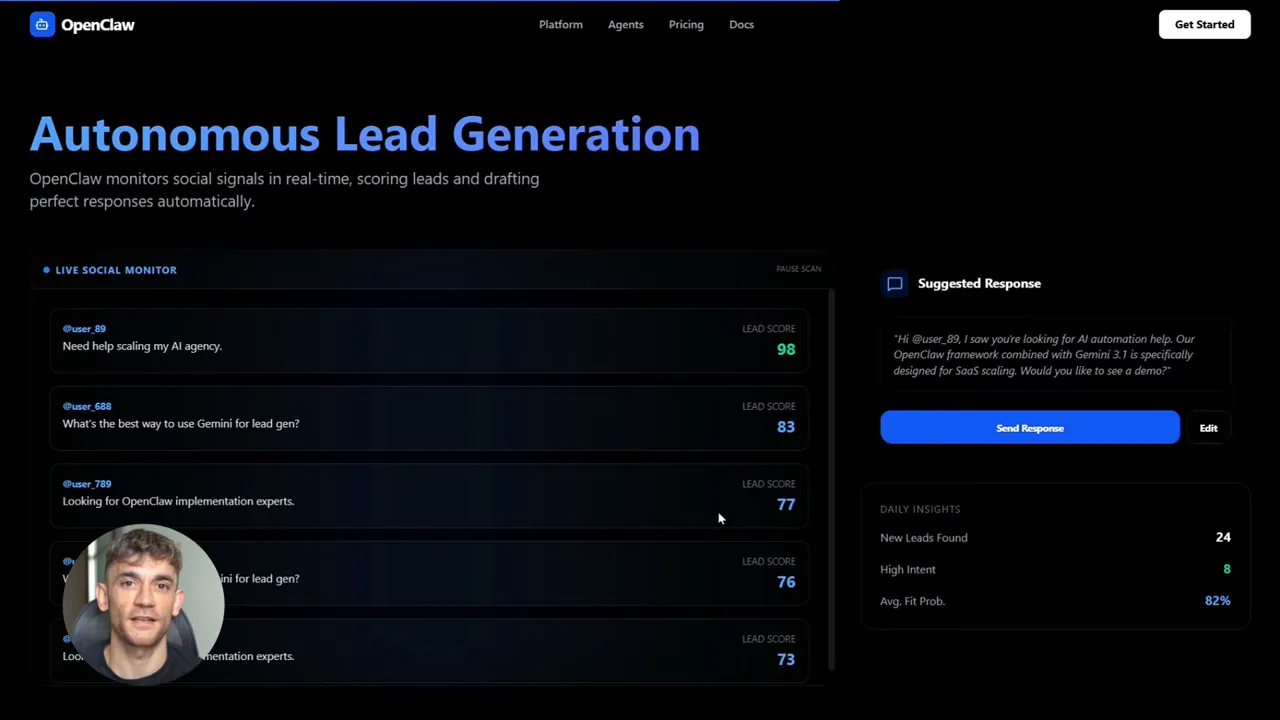Click the lead score 73 value
Screen dimensions: 1280x720
786,659
